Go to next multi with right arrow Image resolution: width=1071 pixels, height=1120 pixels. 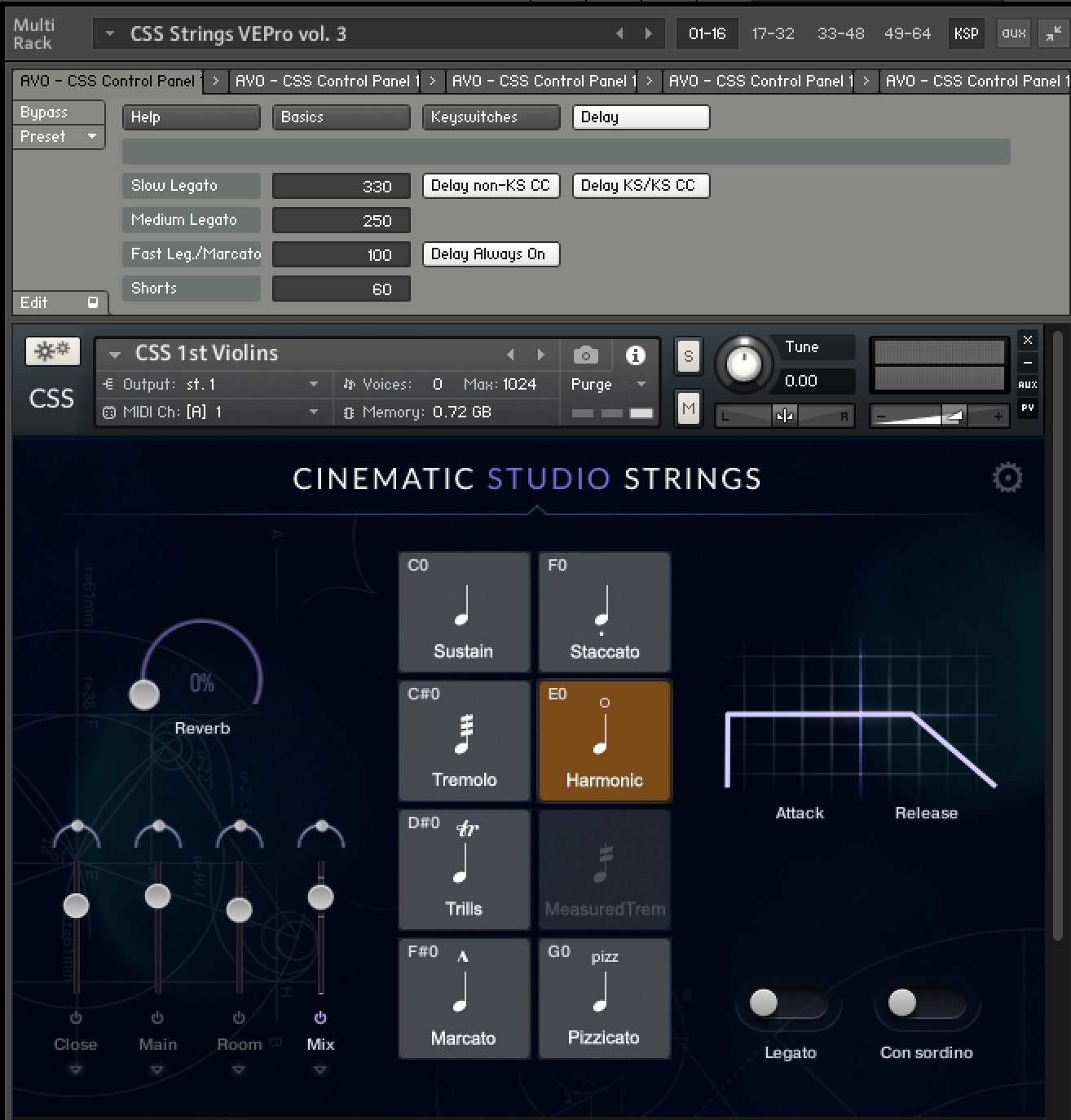[649, 33]
